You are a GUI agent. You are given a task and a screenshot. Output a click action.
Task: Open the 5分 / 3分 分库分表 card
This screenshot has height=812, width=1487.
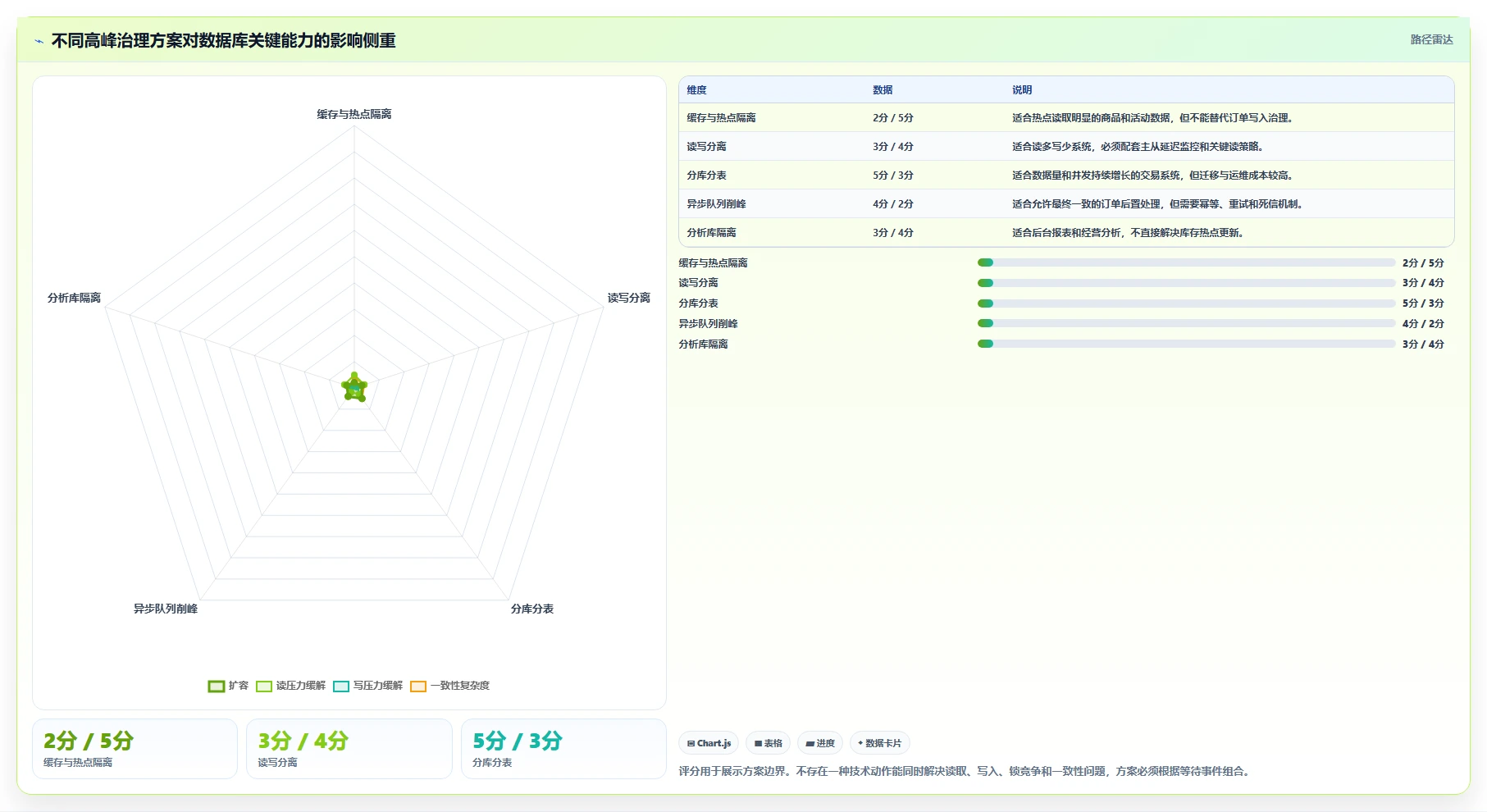tap(563, 749)
